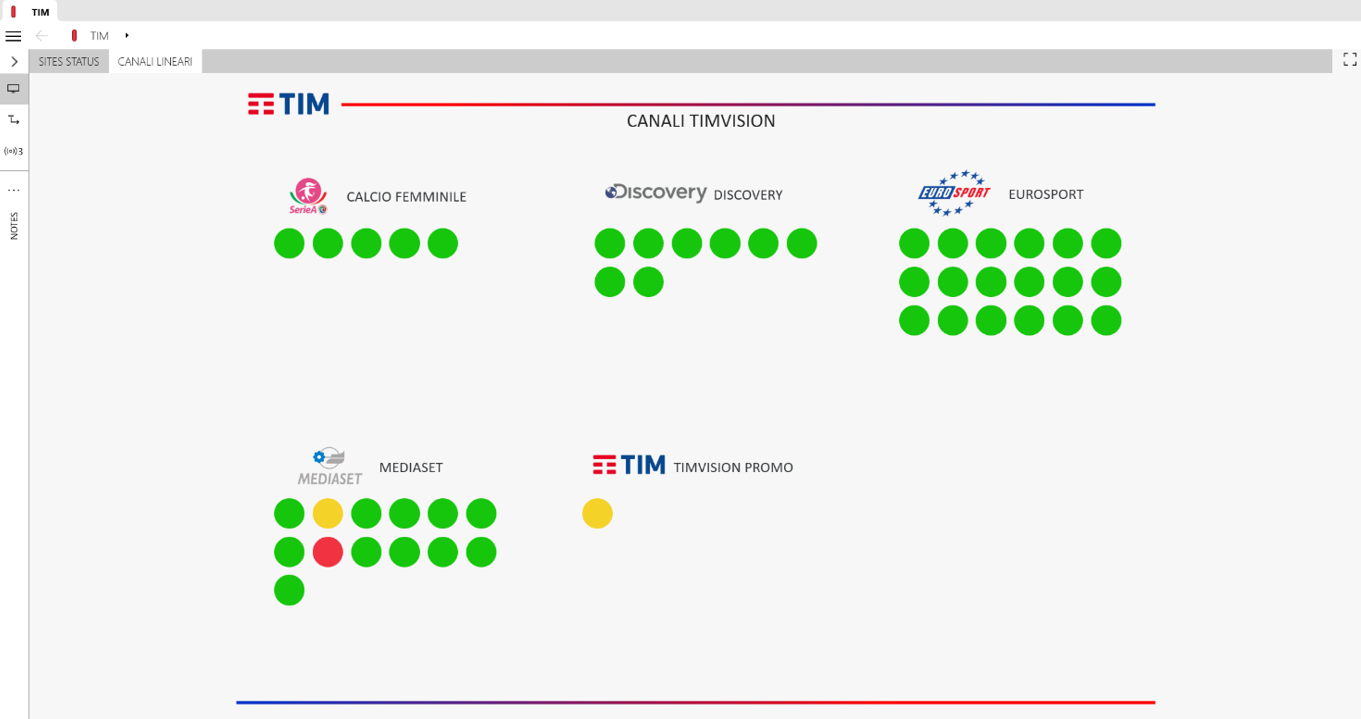
Task: Select the red status circle under Mediaset
Action: [328, 552]
